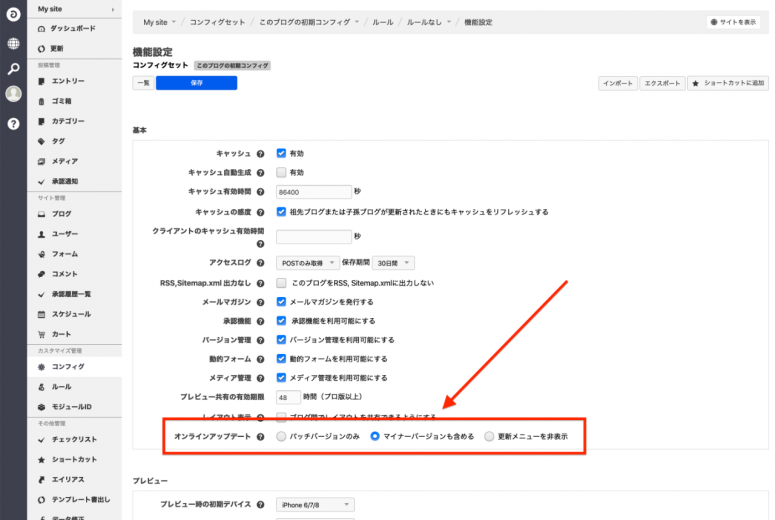Open the search magnifier icon
The height and width of the screenshot is (520, 775).
pos(14,69)
